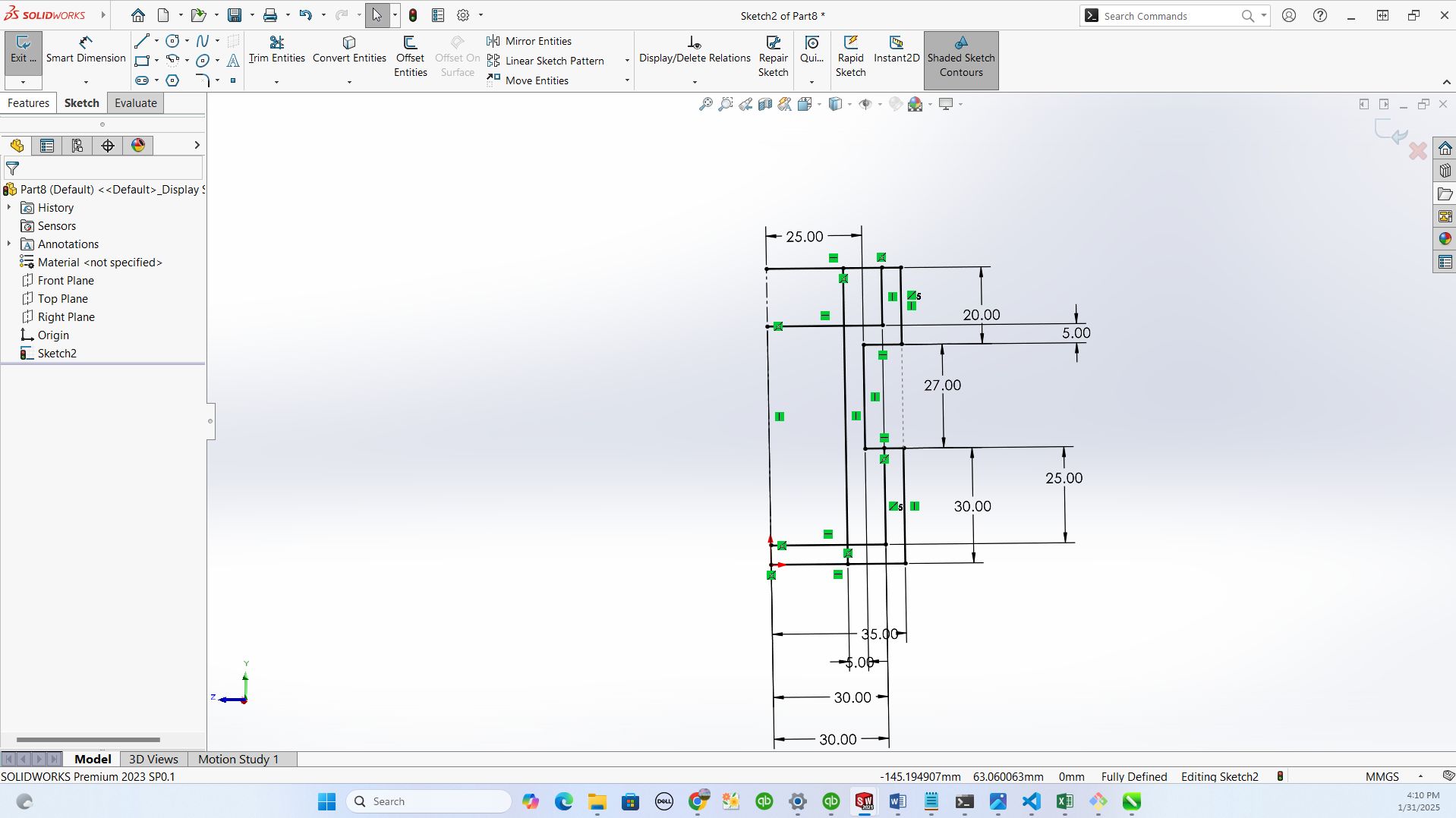Toggle Instant2D mode
This screenshot has height=818, width=1456.
[897, 50]
